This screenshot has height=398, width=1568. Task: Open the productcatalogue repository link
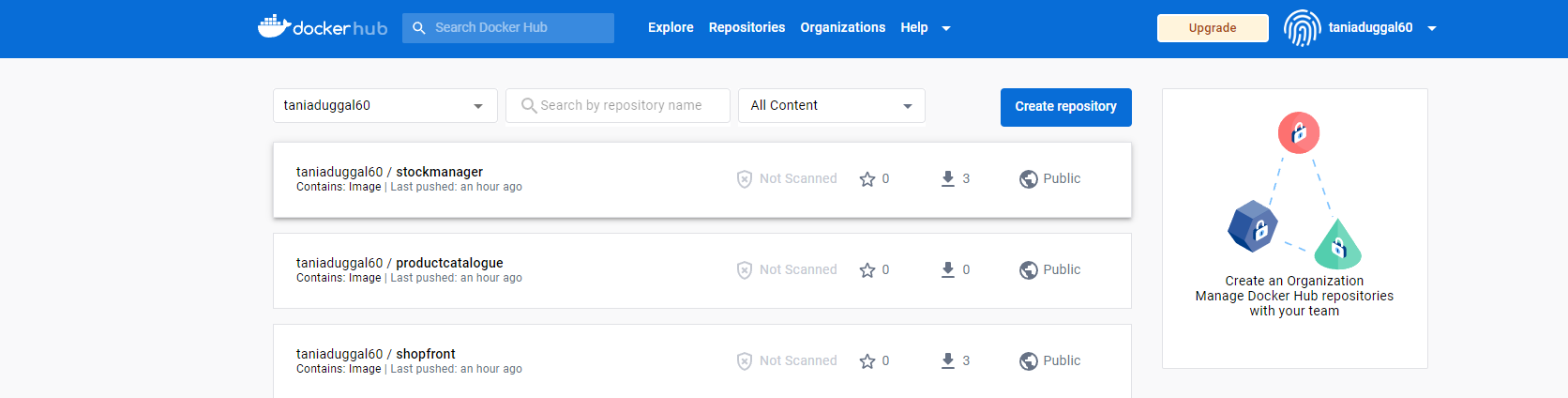449,263
